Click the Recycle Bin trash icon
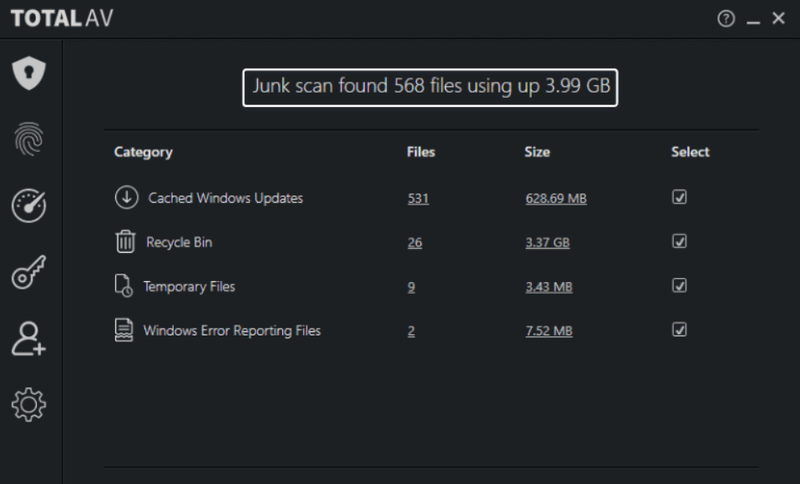 (126, 242)
